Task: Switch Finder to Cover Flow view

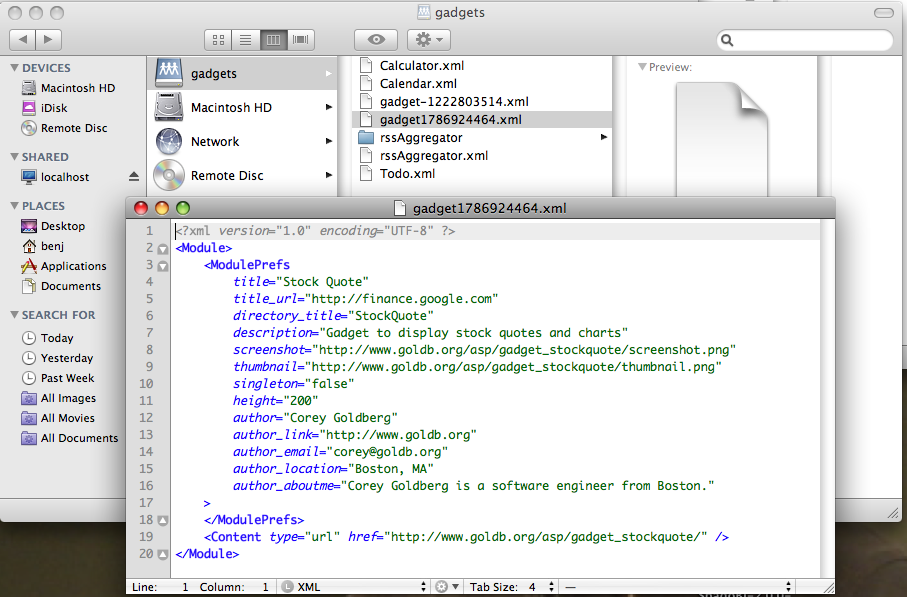Action: click(301, 40)
